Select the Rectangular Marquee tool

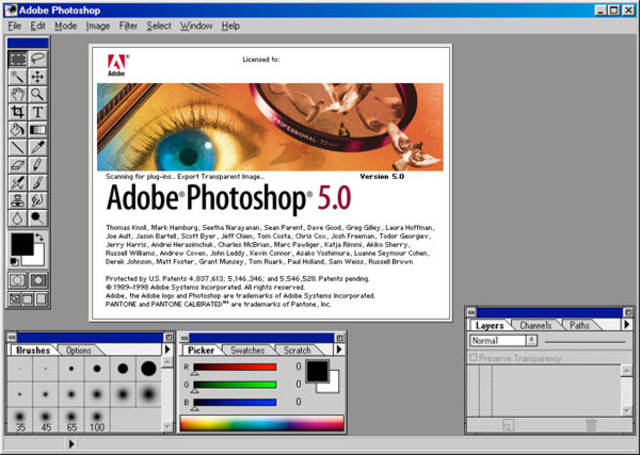point(18,59)
